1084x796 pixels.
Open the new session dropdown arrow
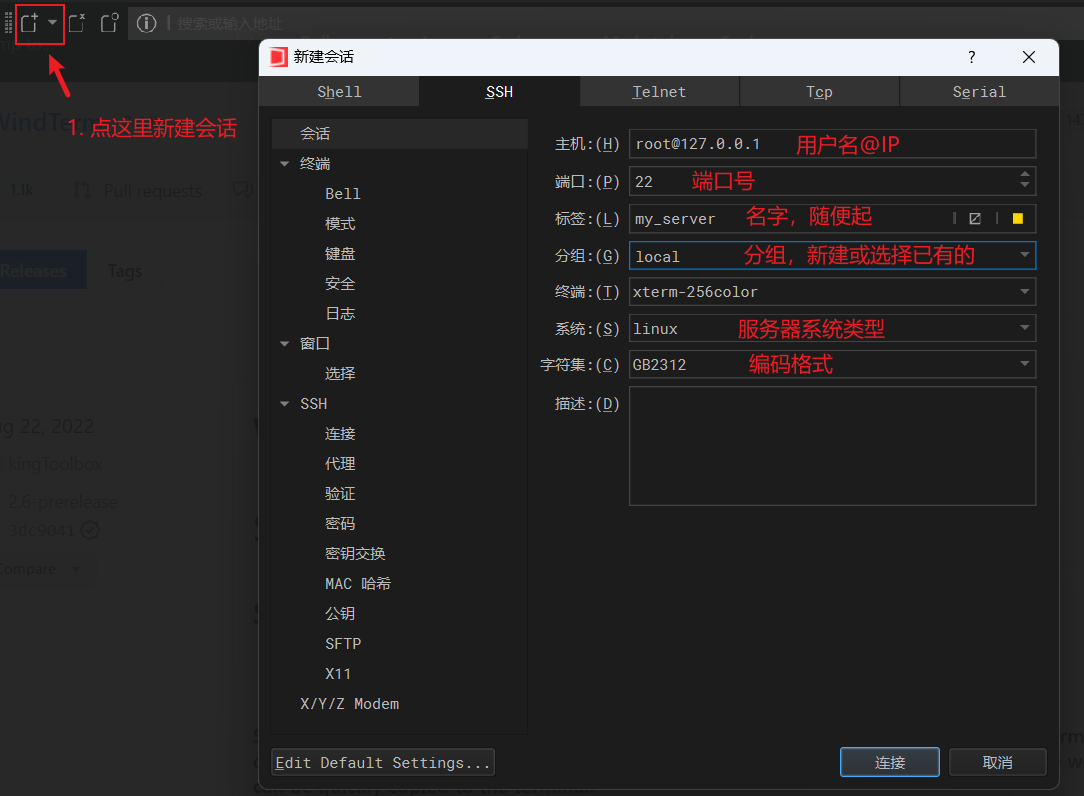pyautogui.click(x=53, y=22)
